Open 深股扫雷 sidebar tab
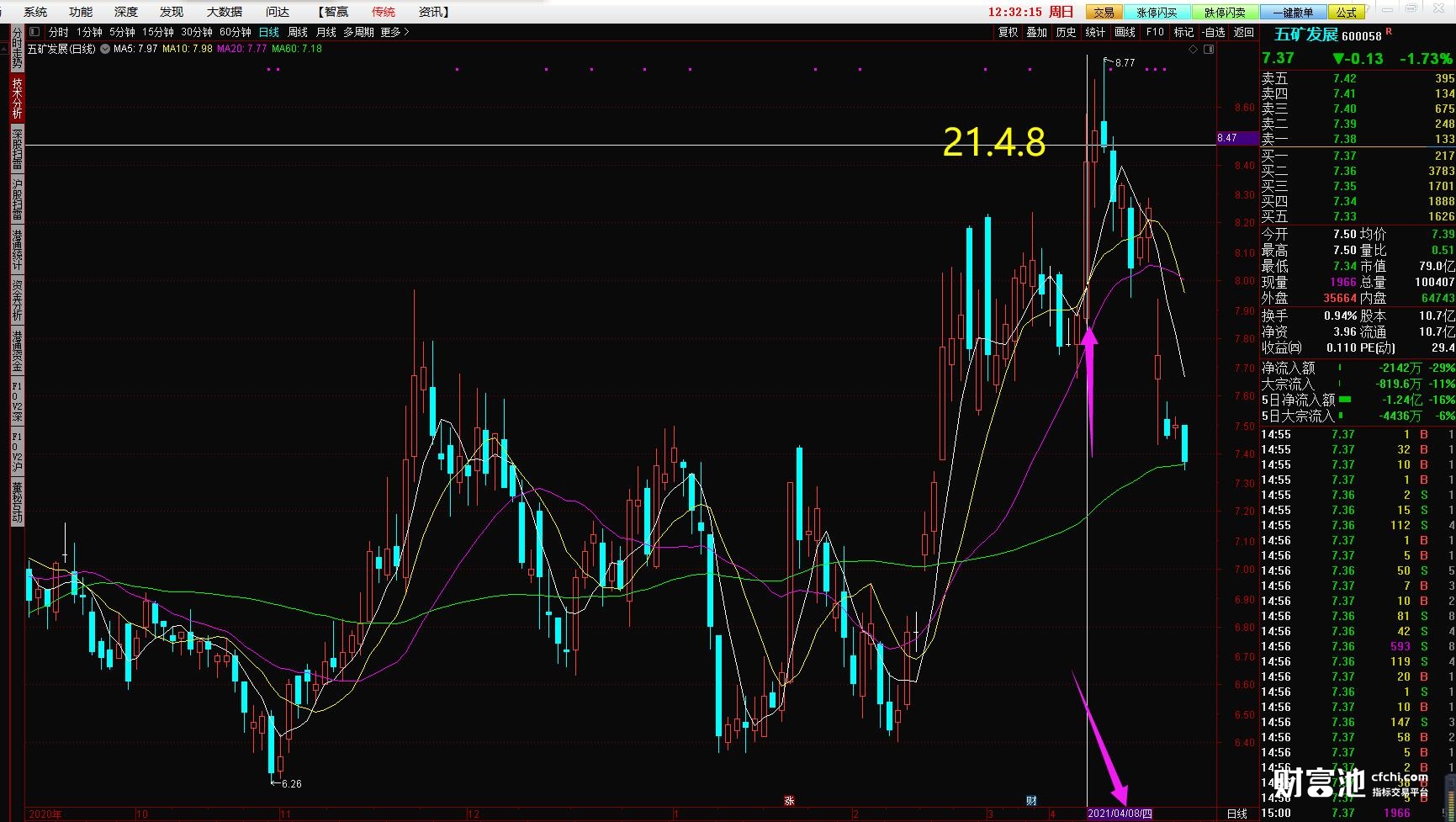The width and height of the screenshot is (1456, 822). point(17,149)
